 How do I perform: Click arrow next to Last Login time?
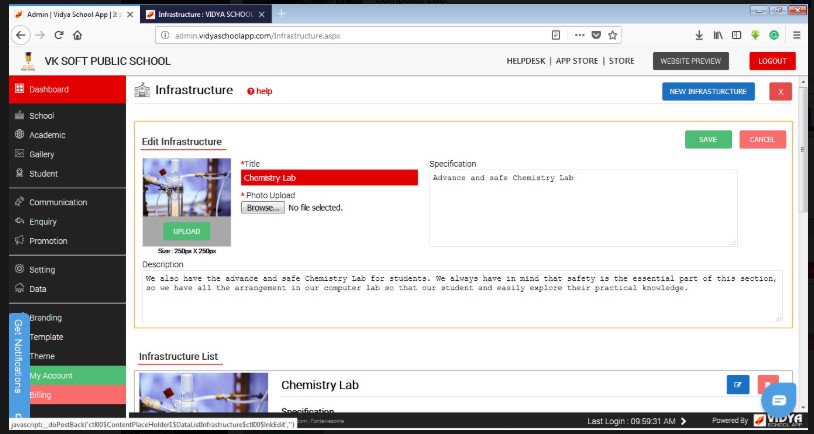click(683, 421)
